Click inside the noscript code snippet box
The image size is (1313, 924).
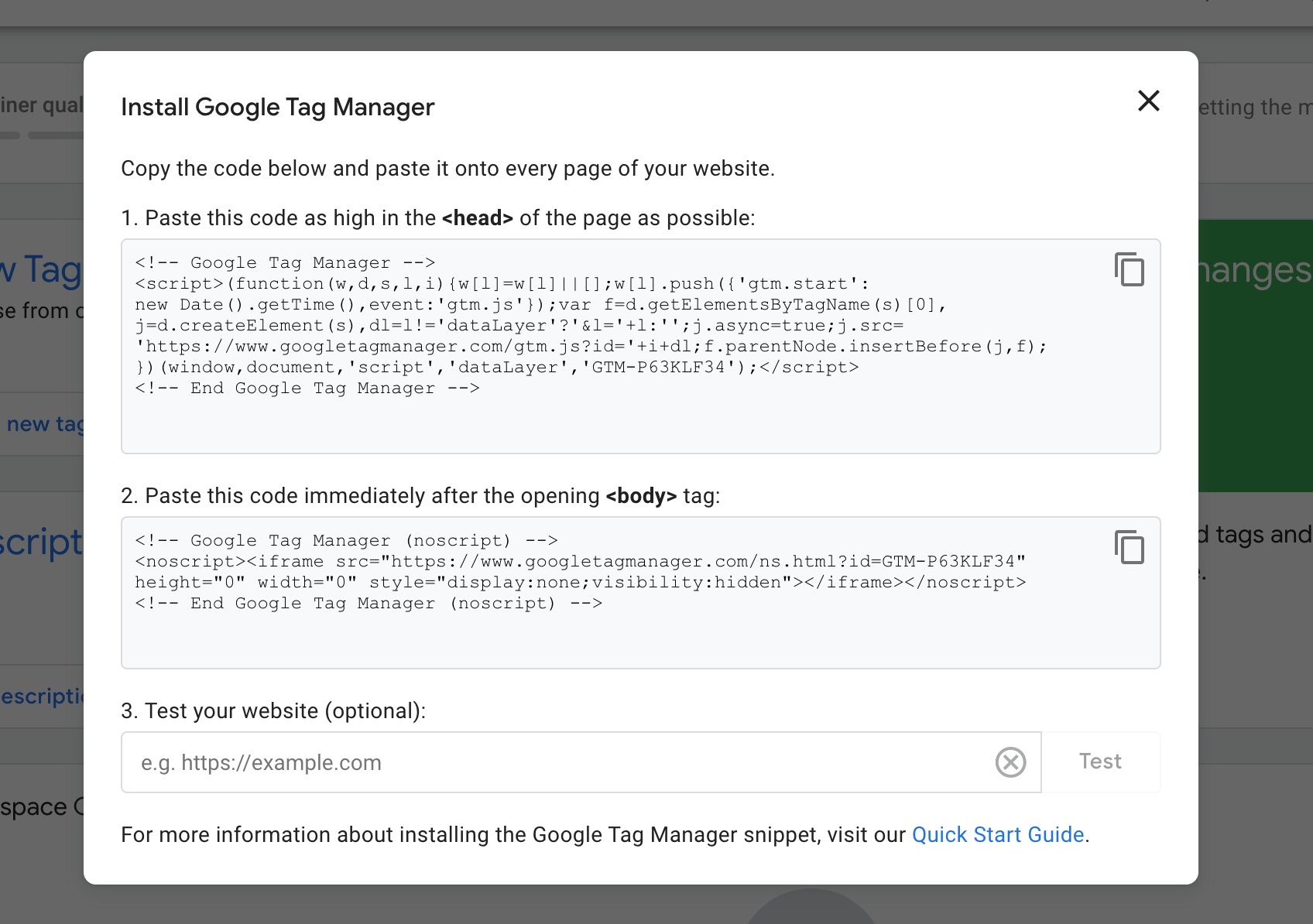point(641,593)
